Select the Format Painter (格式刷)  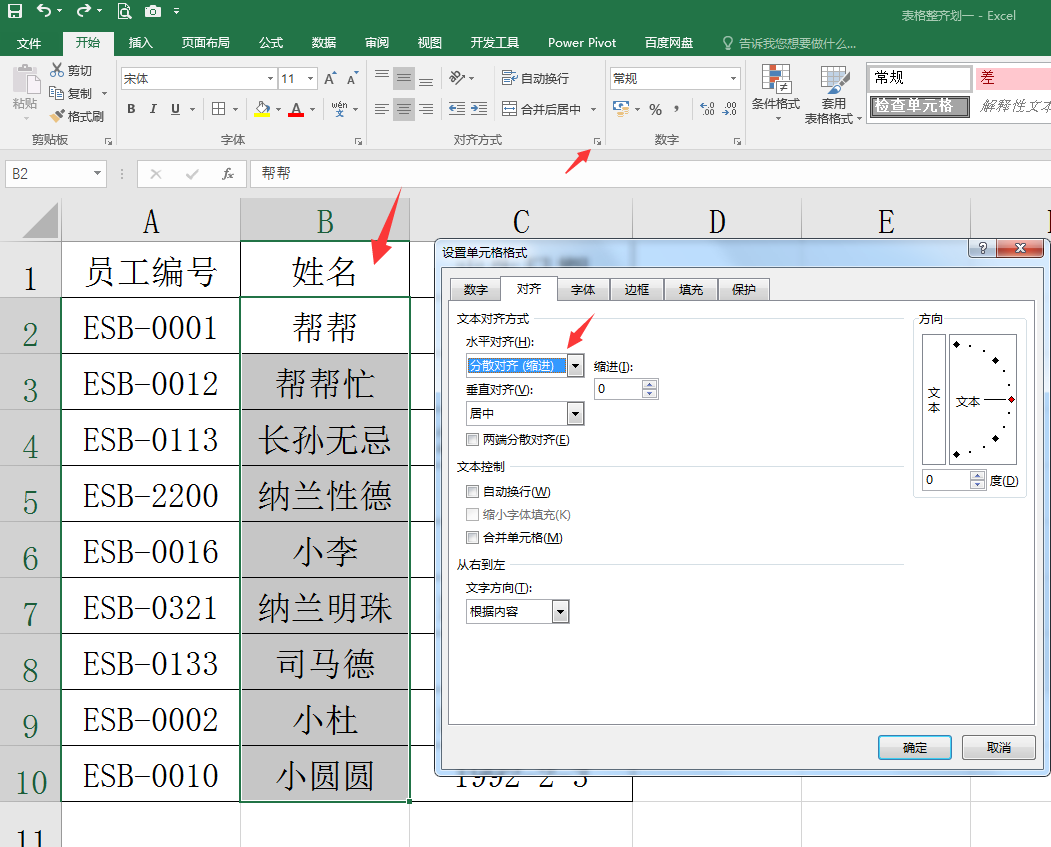pyautogui.click(x=76, y=116)
